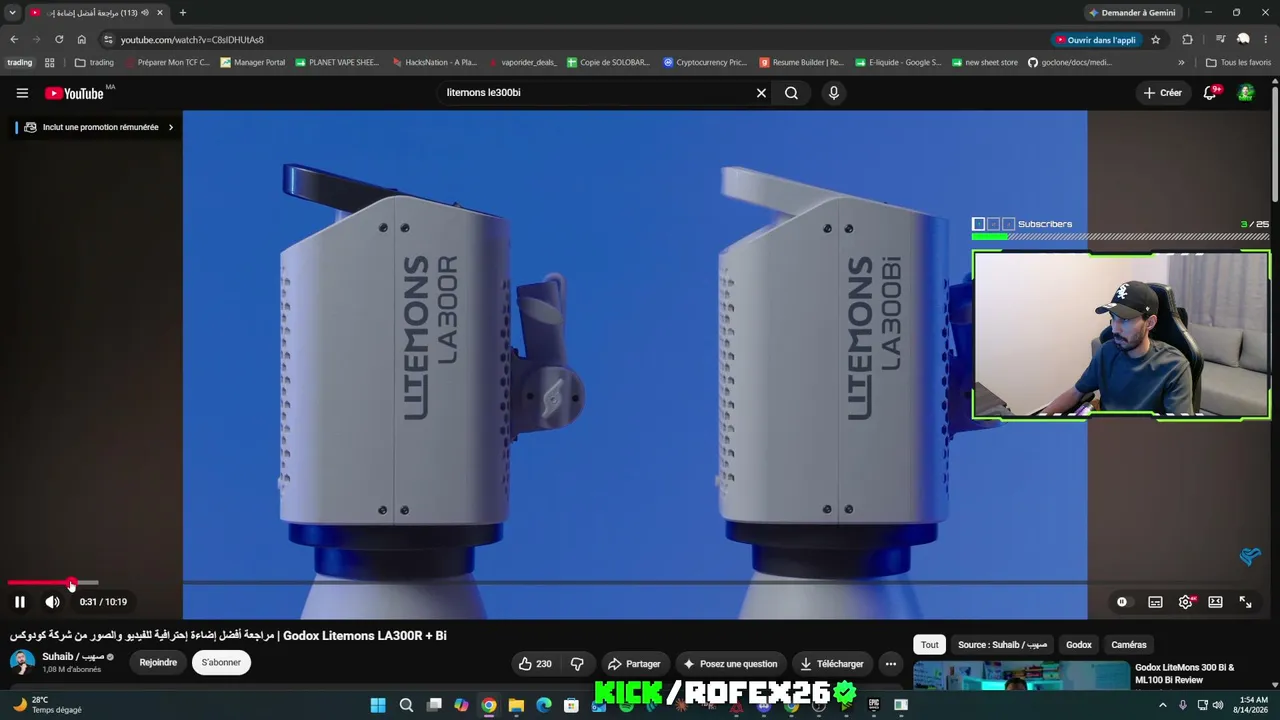Open Windows taskbar search
1280x720 pixels.
pos(406,705)
